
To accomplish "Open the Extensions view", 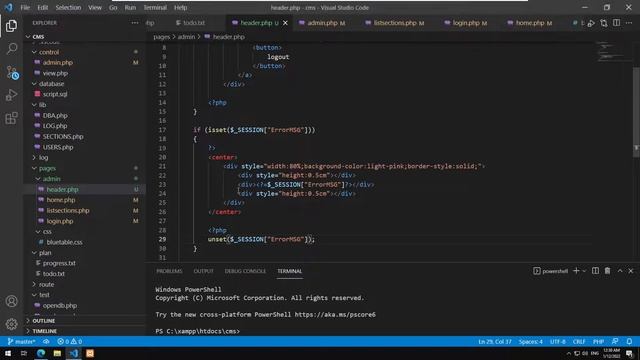I will [11, 118].
